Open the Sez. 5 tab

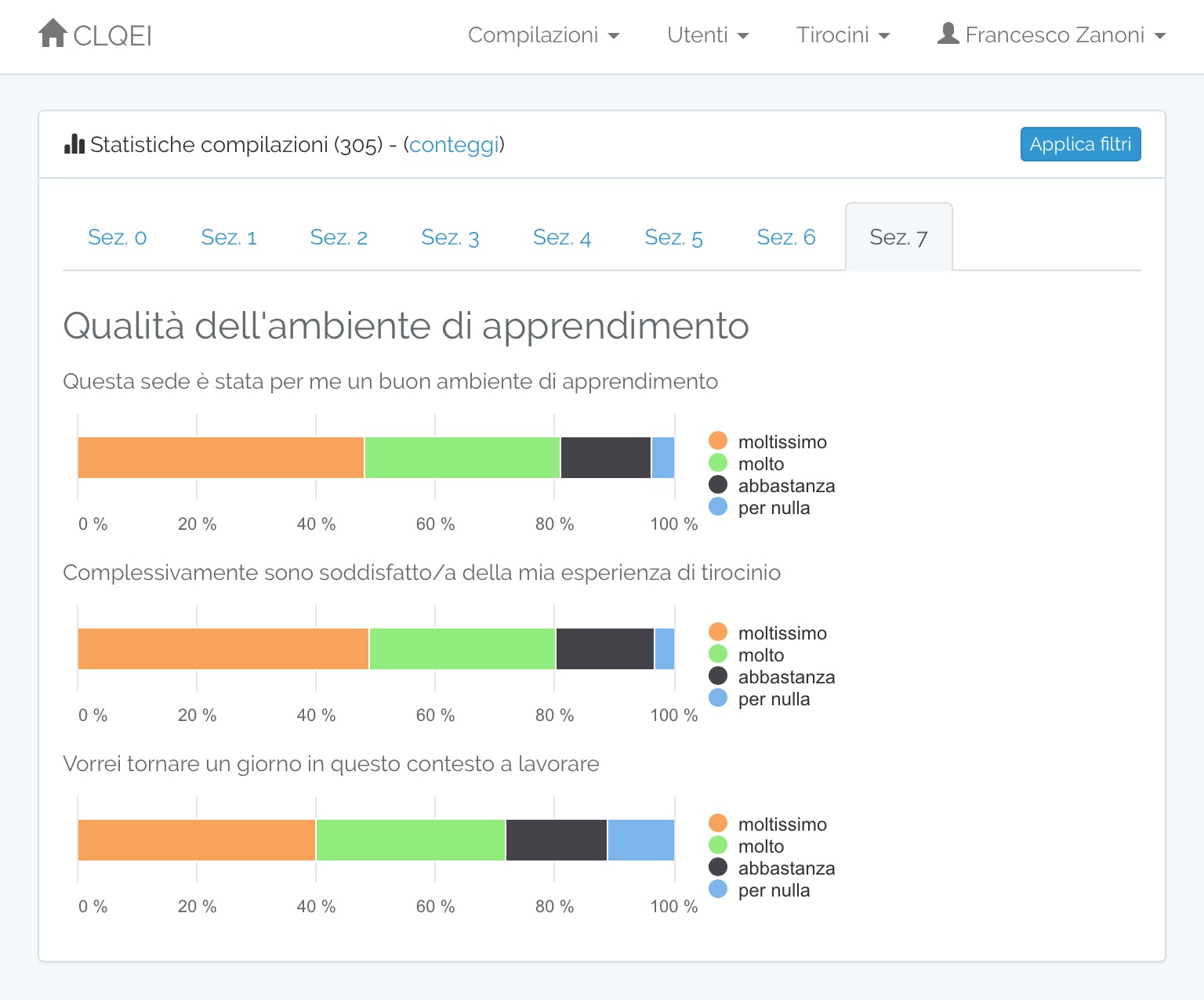coord(673,237)
